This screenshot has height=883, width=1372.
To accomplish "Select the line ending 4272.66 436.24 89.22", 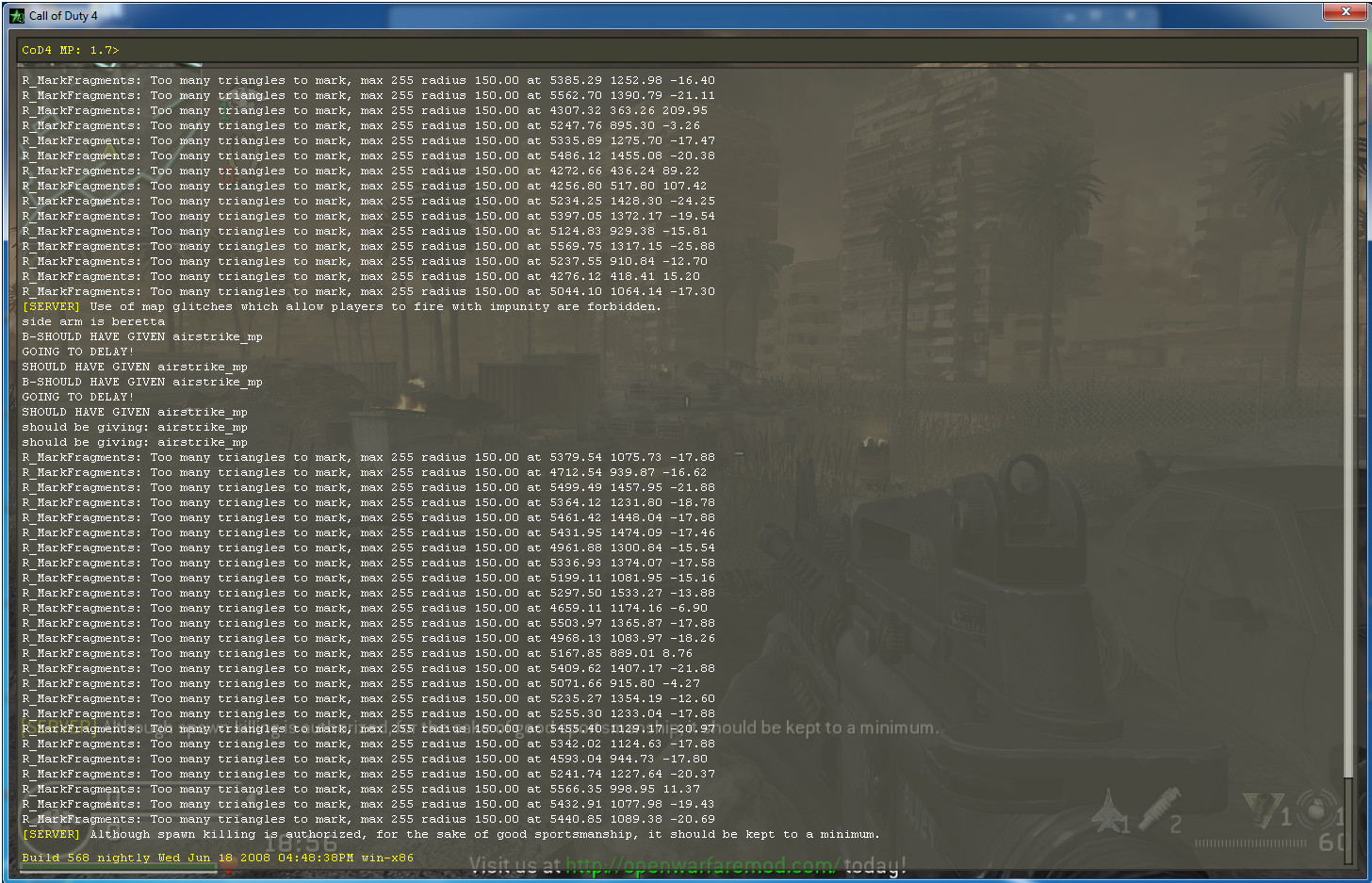I will click(361, 171).
